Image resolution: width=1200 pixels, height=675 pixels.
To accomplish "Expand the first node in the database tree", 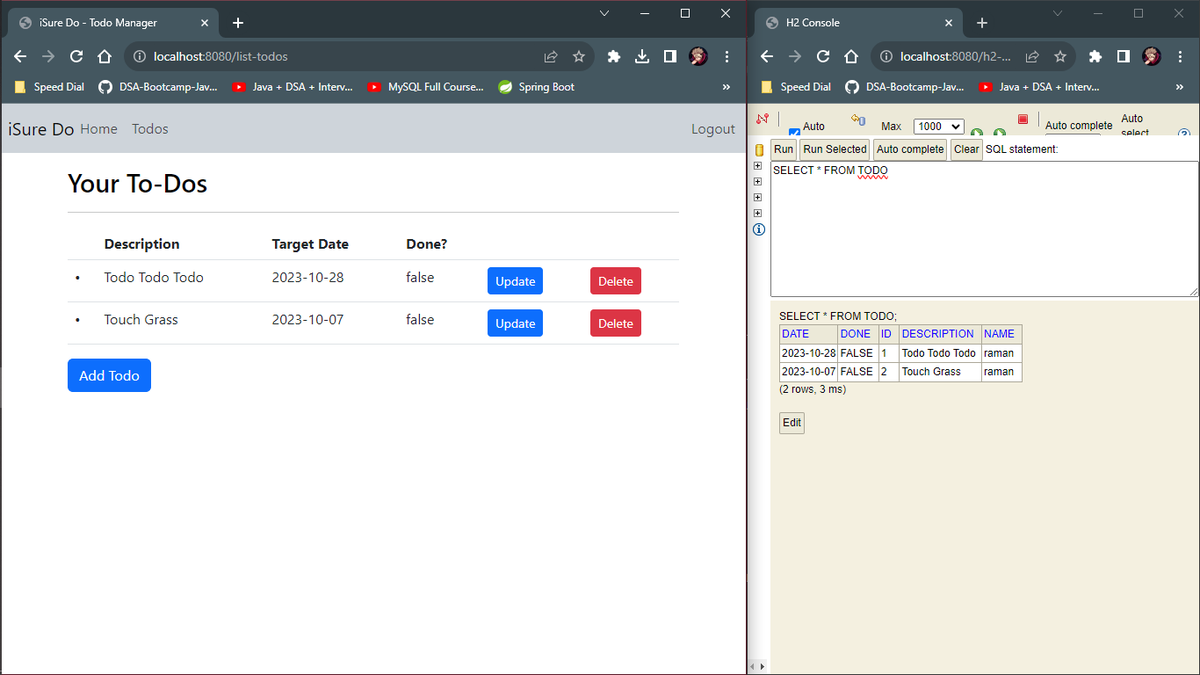I will [757, 165].
